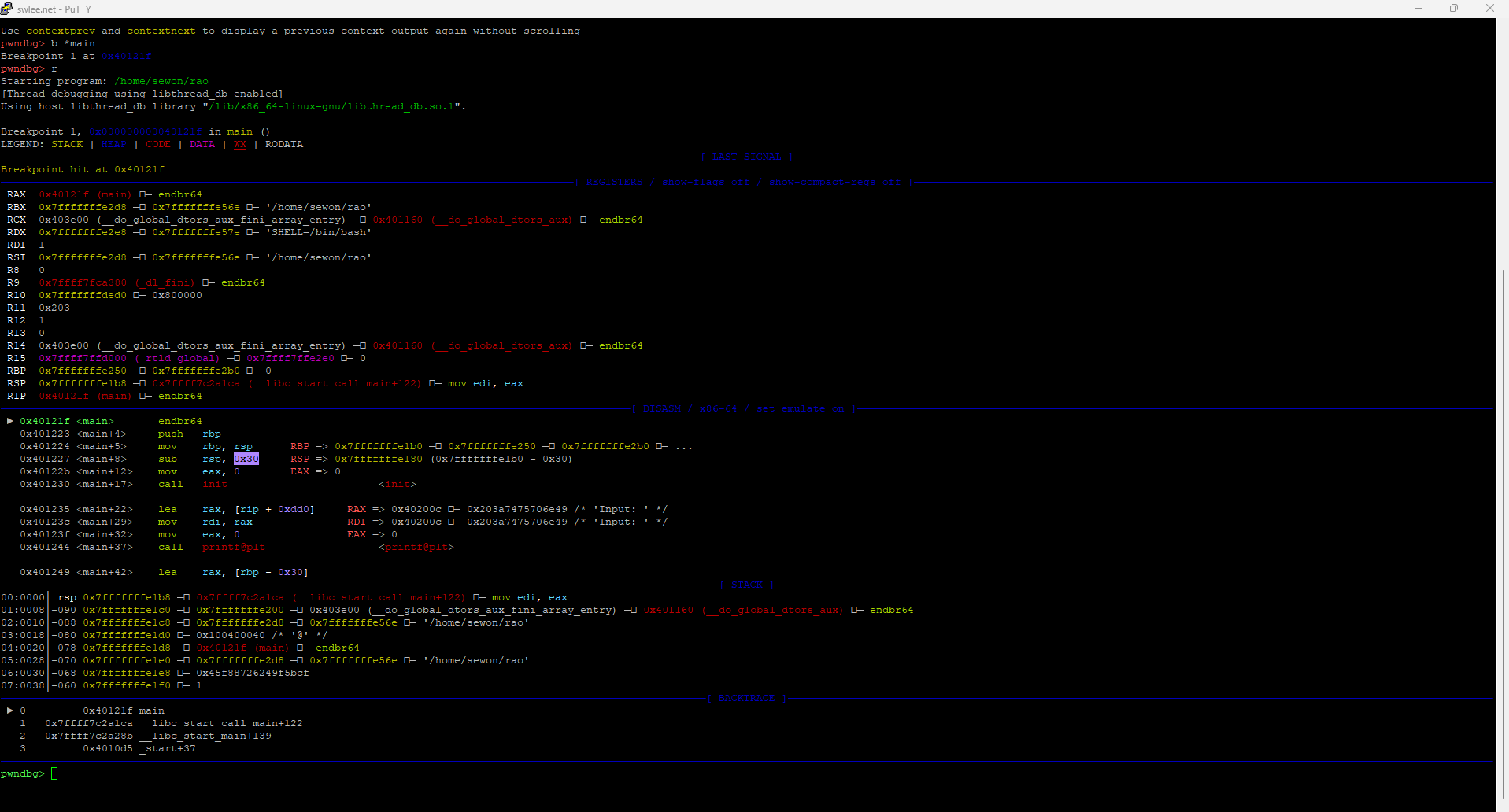This screenshot has width=1509, height=812.
Task: Click the green /home/sewon/rao program path
Action: tap(161, 81)
